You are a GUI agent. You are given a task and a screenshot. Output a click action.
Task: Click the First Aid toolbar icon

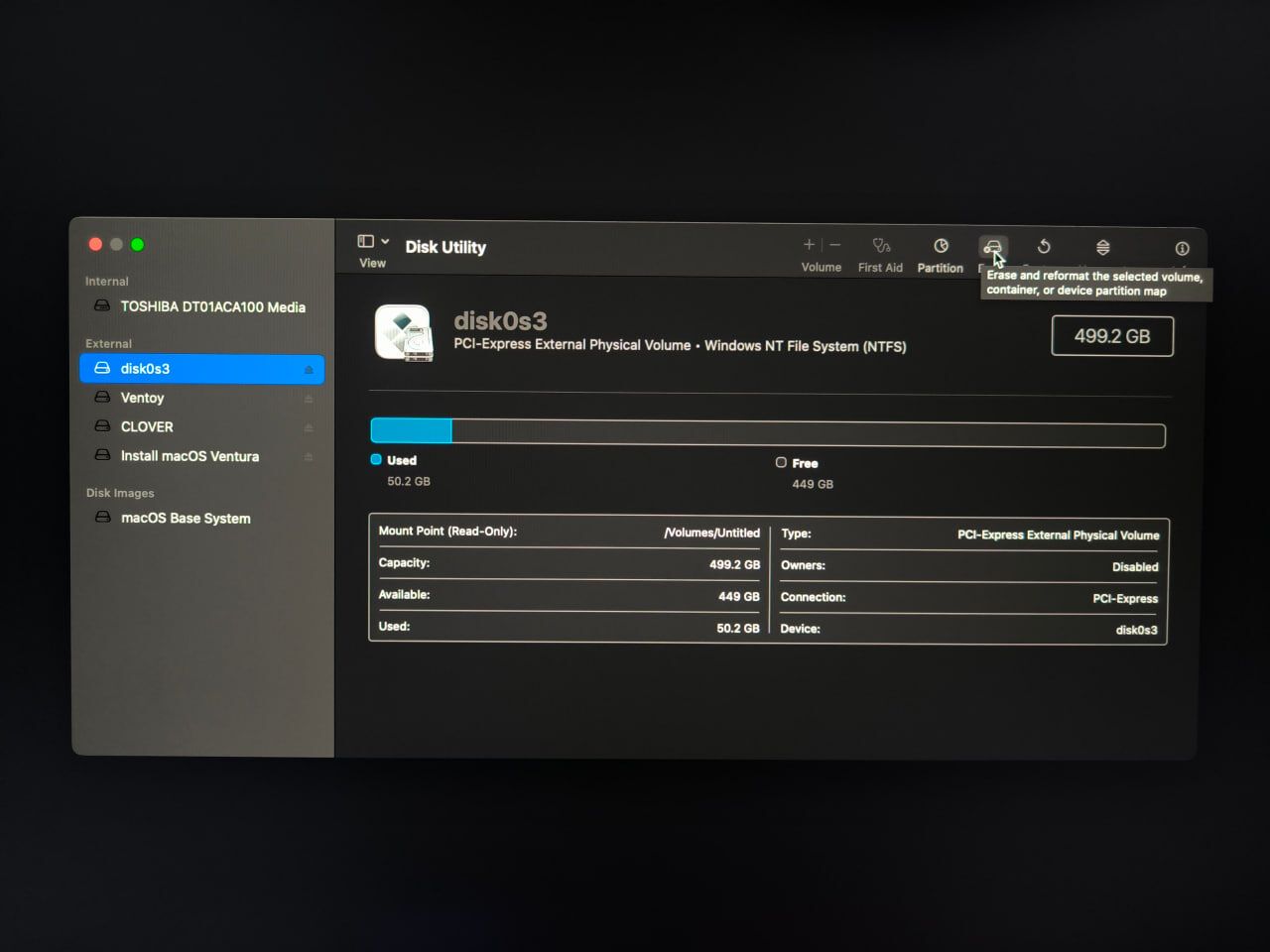pos(881,247)
